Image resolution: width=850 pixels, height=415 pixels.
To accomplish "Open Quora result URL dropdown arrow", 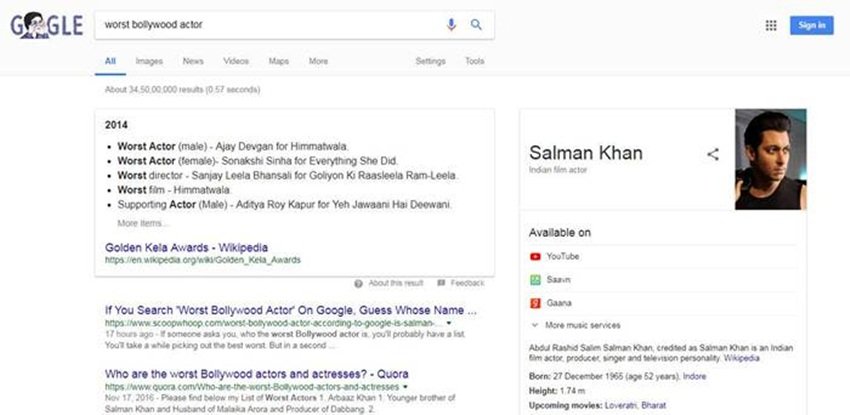I will 405,387.
